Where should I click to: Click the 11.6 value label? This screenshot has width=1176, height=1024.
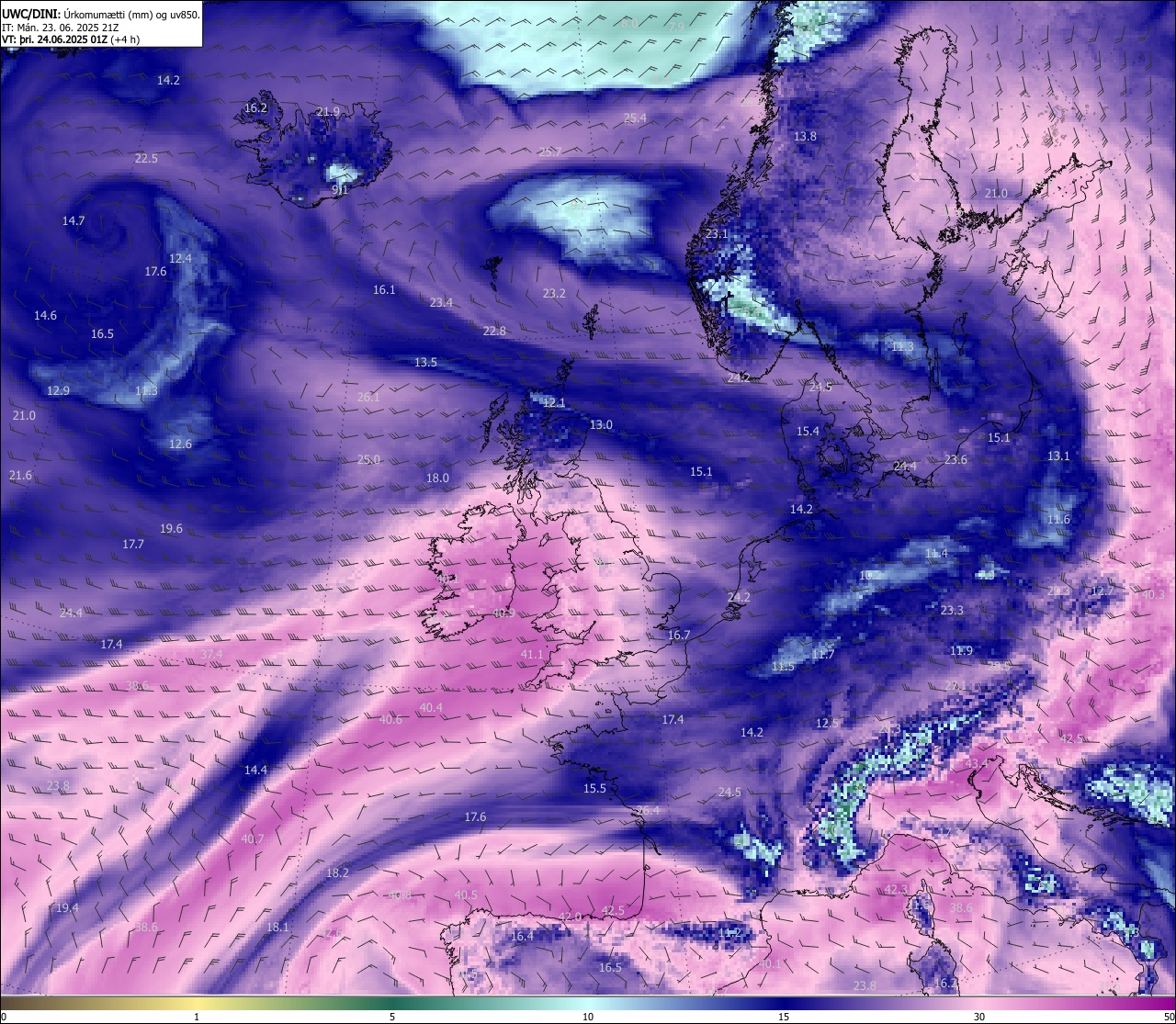point(1058,520)
